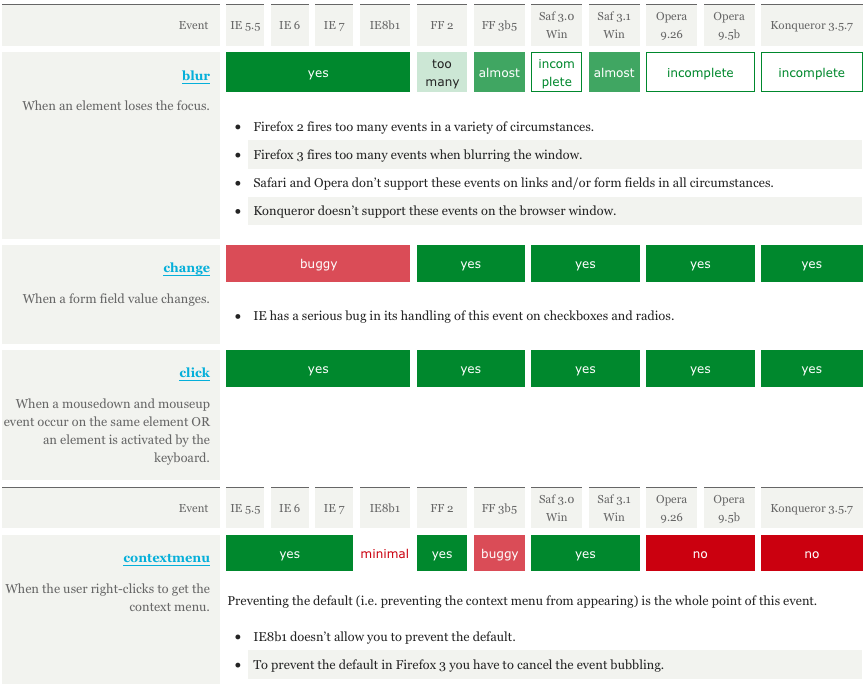The image size is (866, 684).
Task: Click 'IE 5.5' in top header row
Action: click(x=245, y=25)
